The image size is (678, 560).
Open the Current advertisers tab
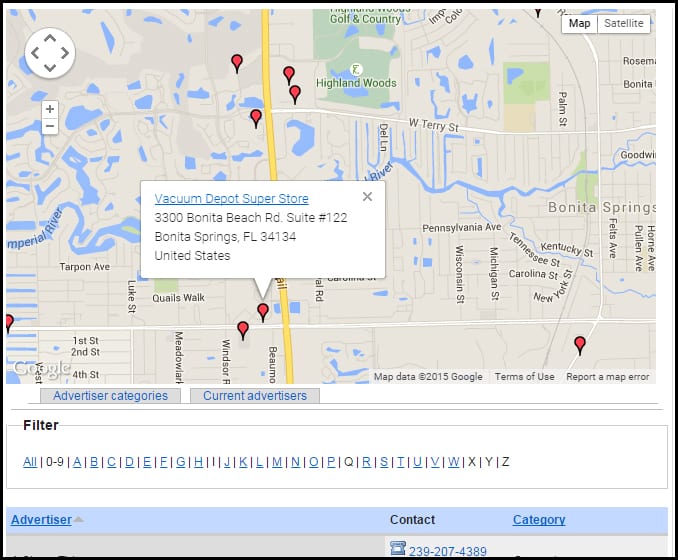[255, 396]
